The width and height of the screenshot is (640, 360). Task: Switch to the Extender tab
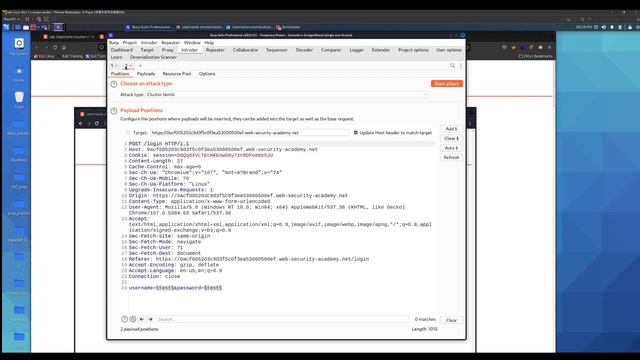coord(381,50)
